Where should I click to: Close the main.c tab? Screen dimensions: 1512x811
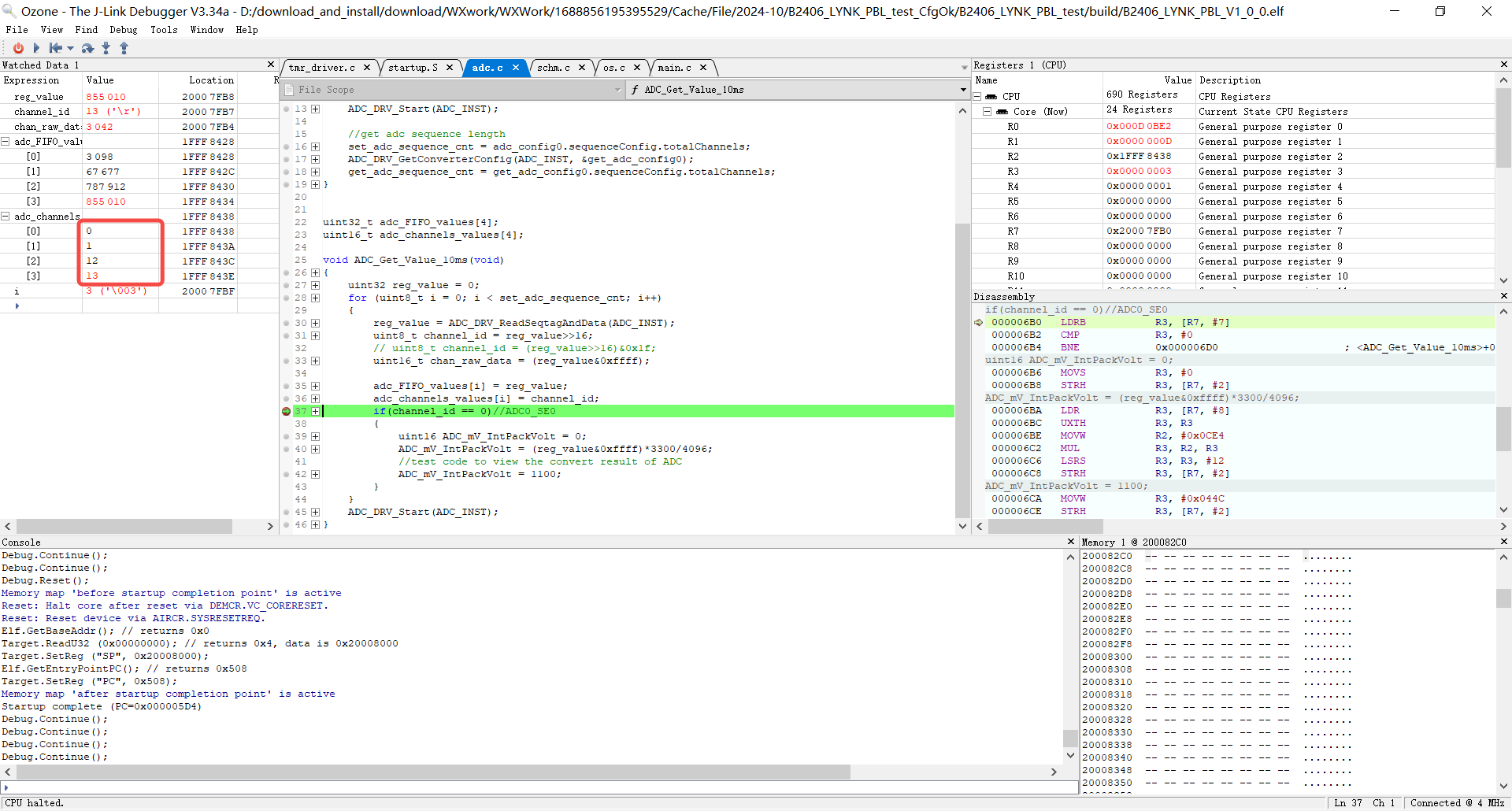pyautogui.click(x=703, y=68)
